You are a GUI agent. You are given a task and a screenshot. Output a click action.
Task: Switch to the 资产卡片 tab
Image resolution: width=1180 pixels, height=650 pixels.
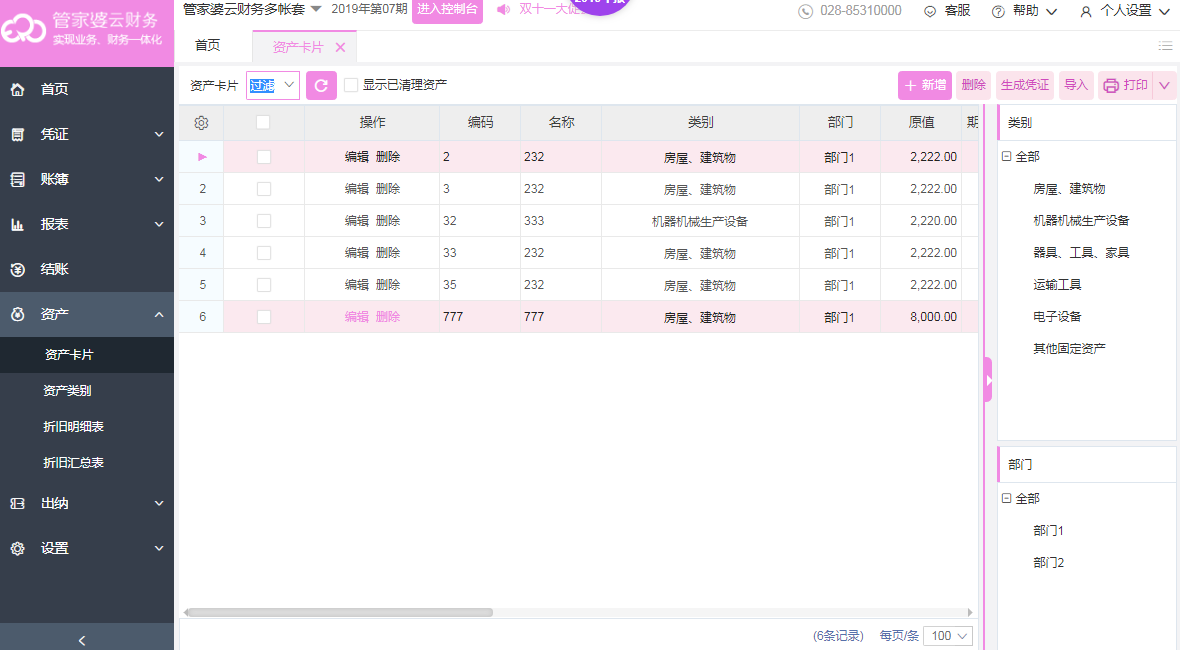[298, 47]
